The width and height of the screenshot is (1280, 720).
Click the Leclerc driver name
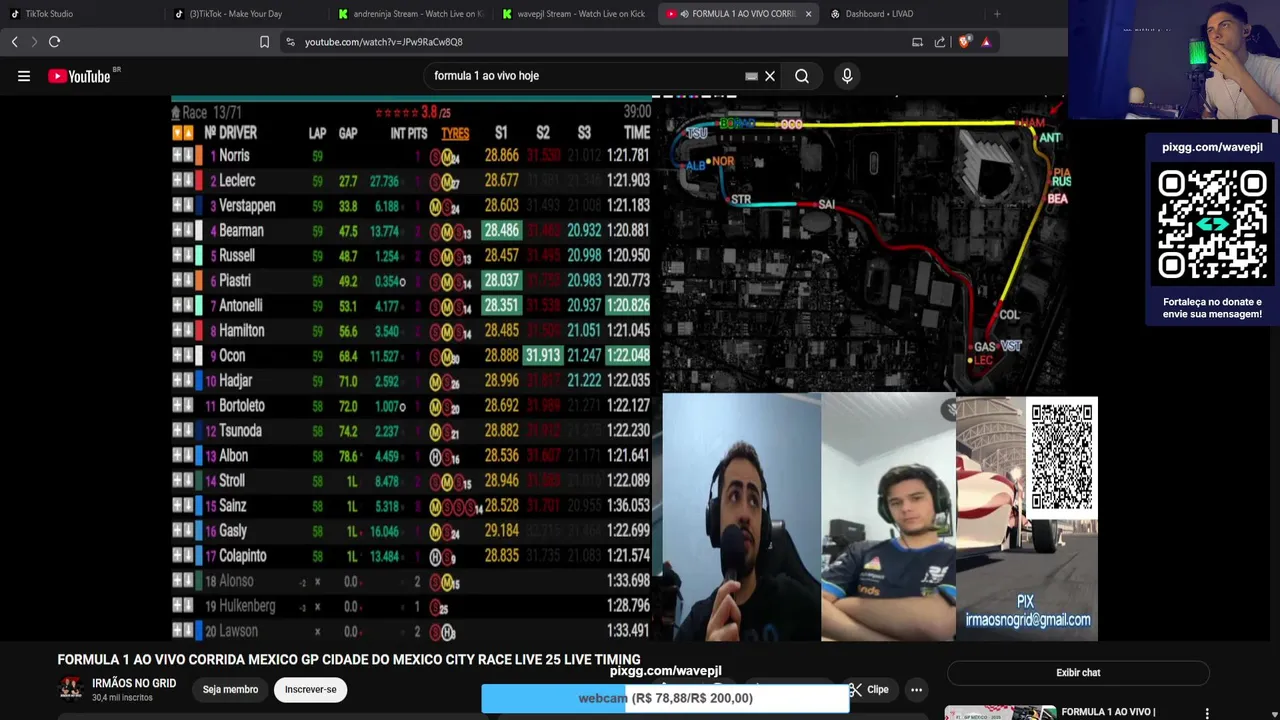(238, 181)
